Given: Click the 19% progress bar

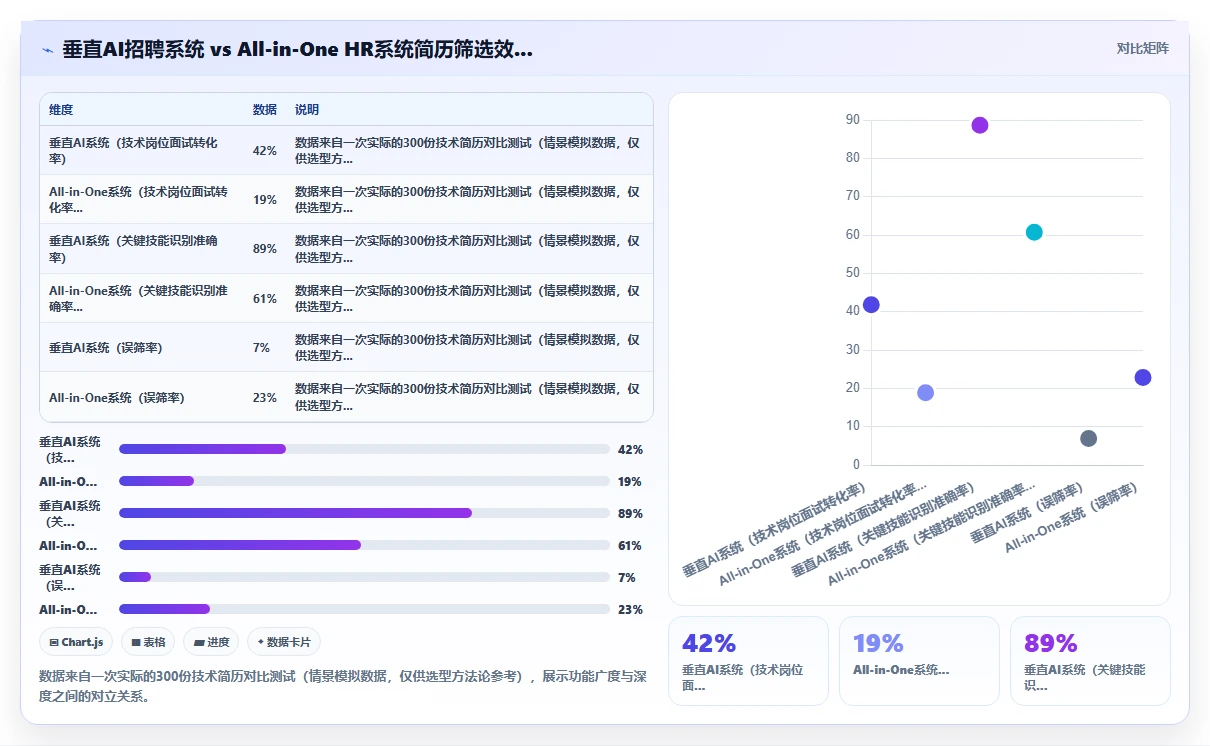Looking at the screenshot, I should [364, 481].
